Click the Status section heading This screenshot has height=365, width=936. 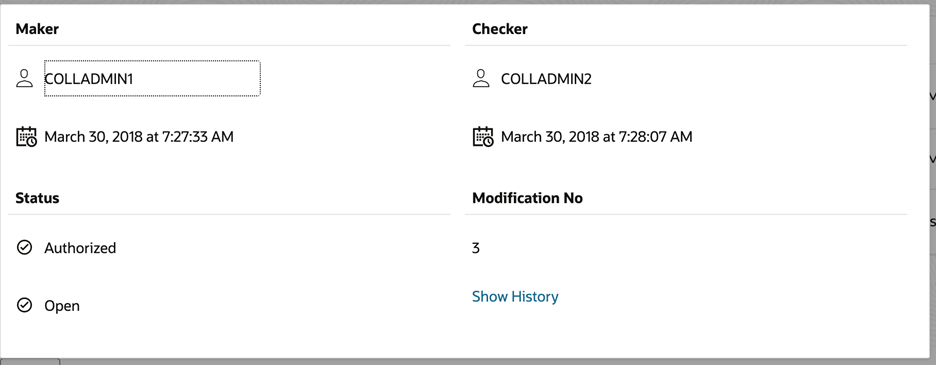(37, 198)
